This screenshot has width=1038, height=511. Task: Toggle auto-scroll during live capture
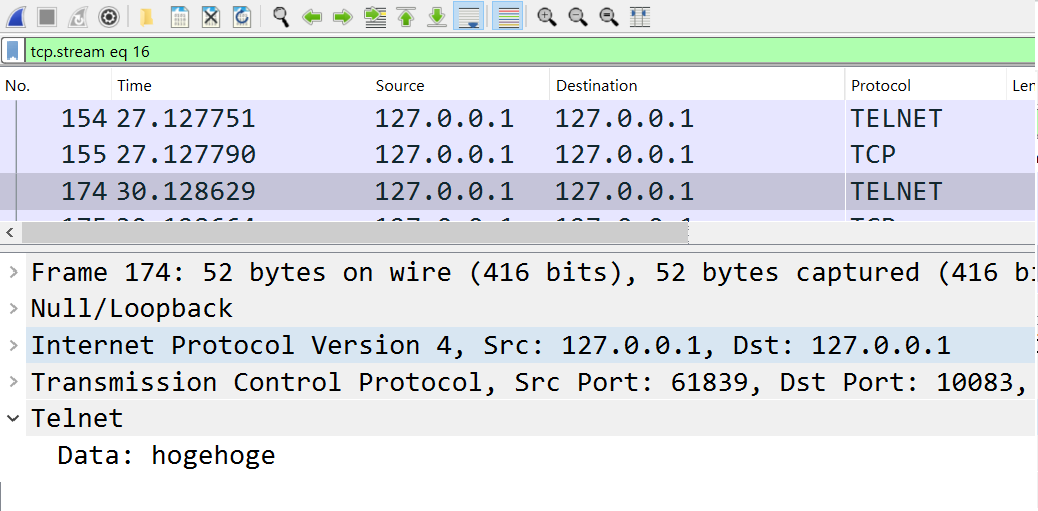(x=468, y=17)
